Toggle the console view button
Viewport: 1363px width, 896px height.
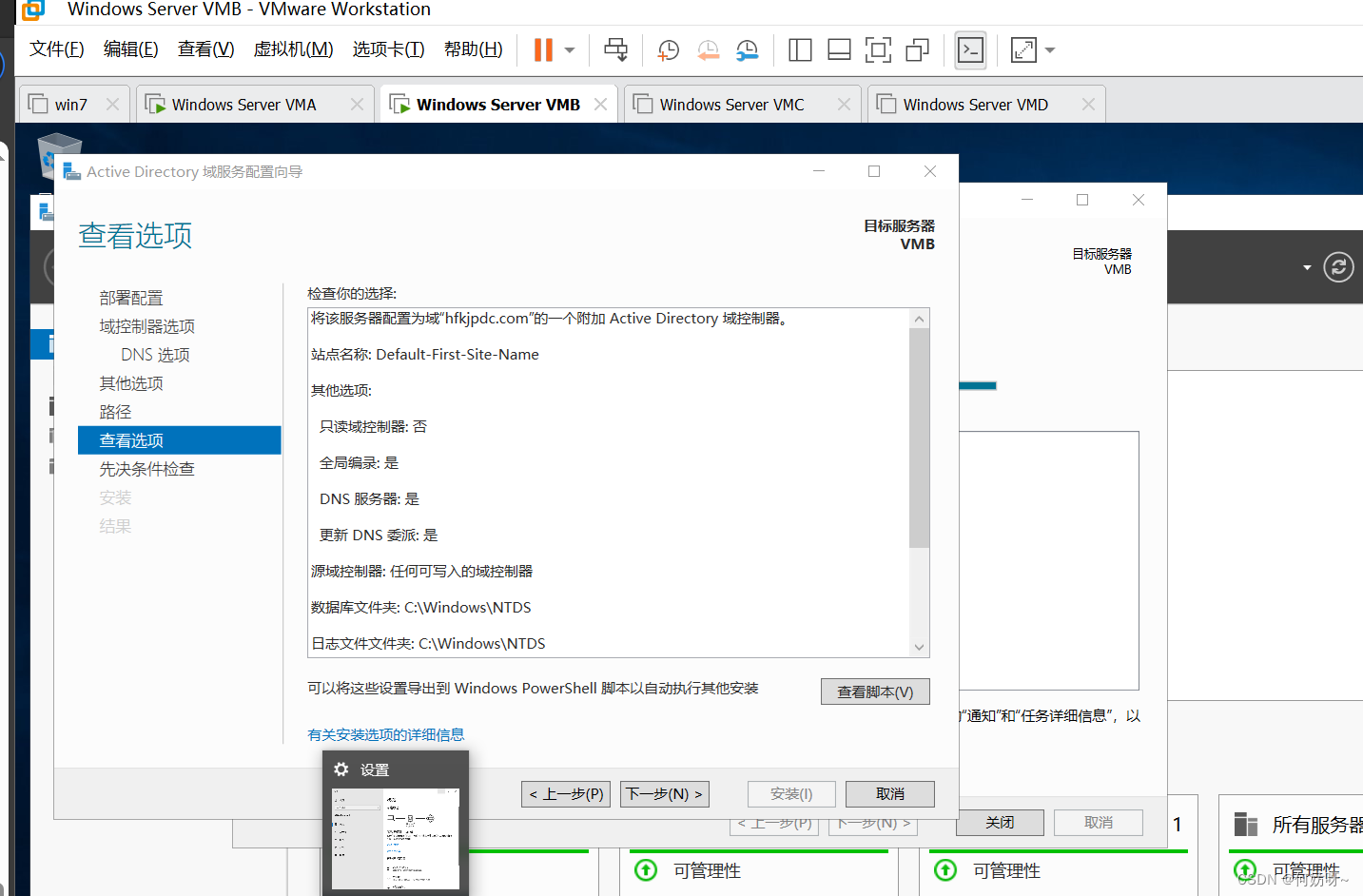point(970,50)
